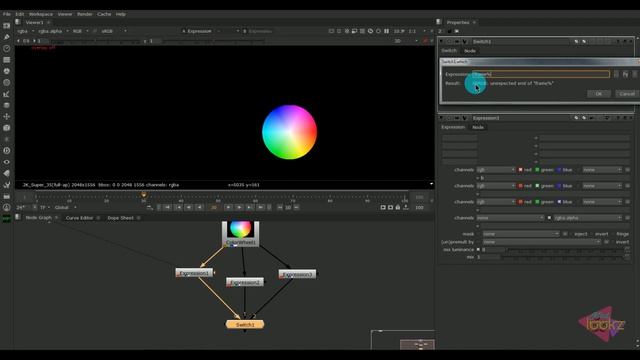Viewport: 640px width, 360px height.
Task: Open the RGB display dropdown in viewer
Action: pos(80,31)
